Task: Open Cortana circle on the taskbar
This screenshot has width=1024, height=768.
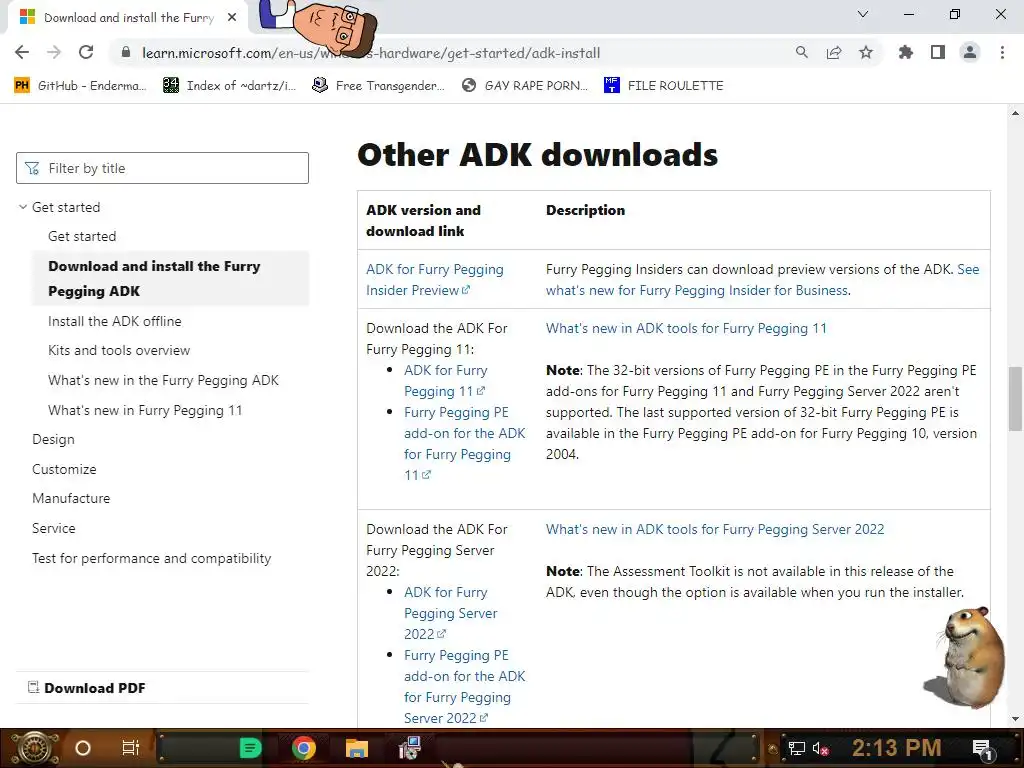Action: (x=83, y=748)
